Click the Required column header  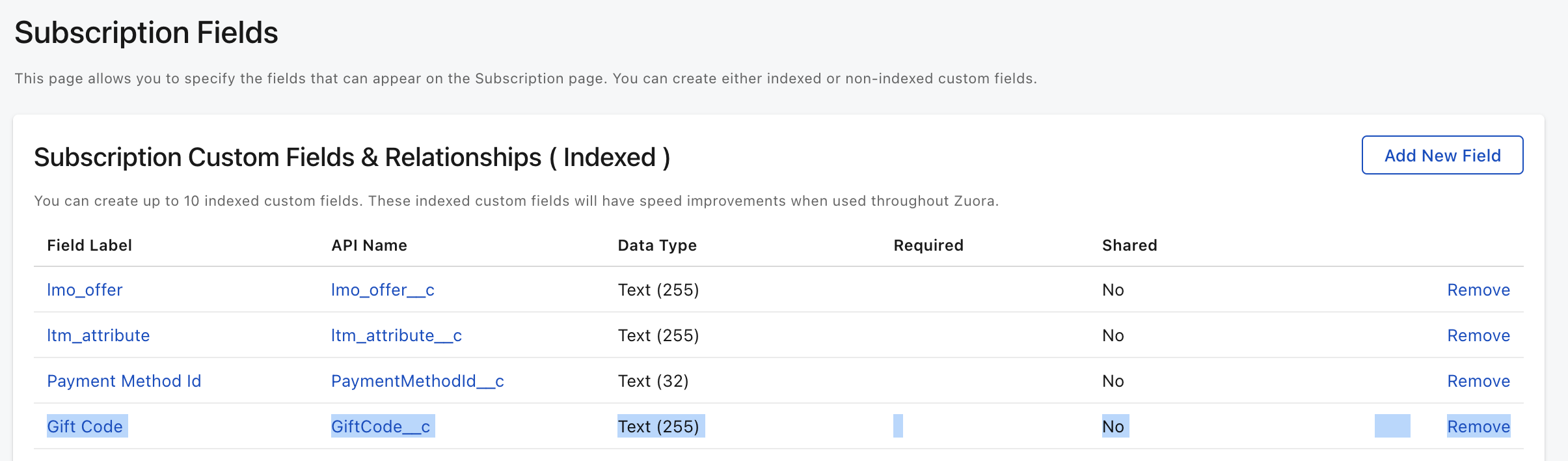pos(928,245)
